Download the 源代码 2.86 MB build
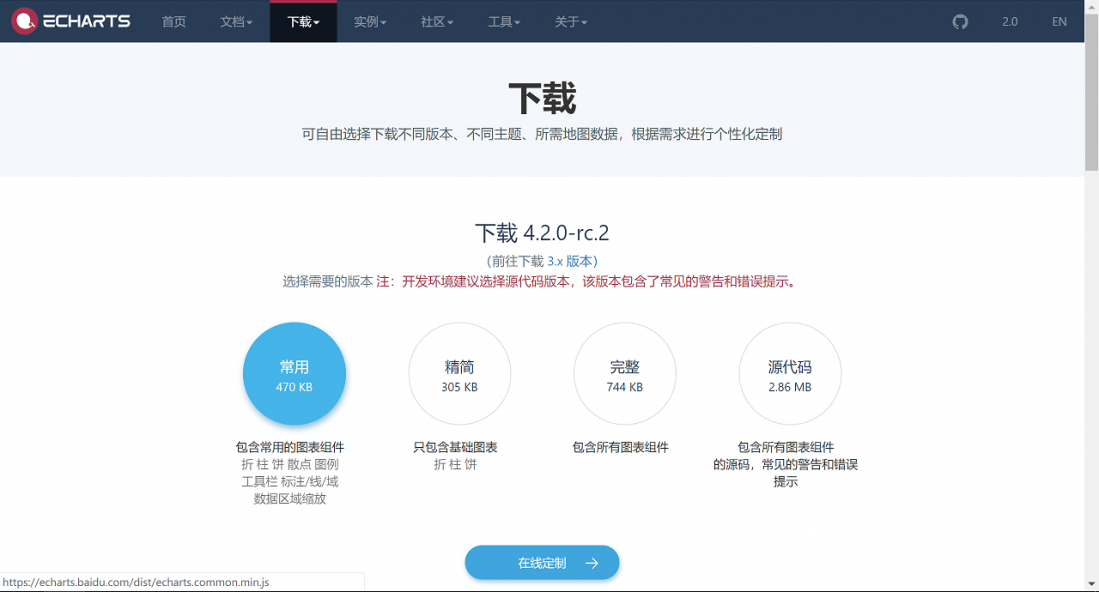Viewport: 1099px width, 592px height. click(x=790, y=373)
